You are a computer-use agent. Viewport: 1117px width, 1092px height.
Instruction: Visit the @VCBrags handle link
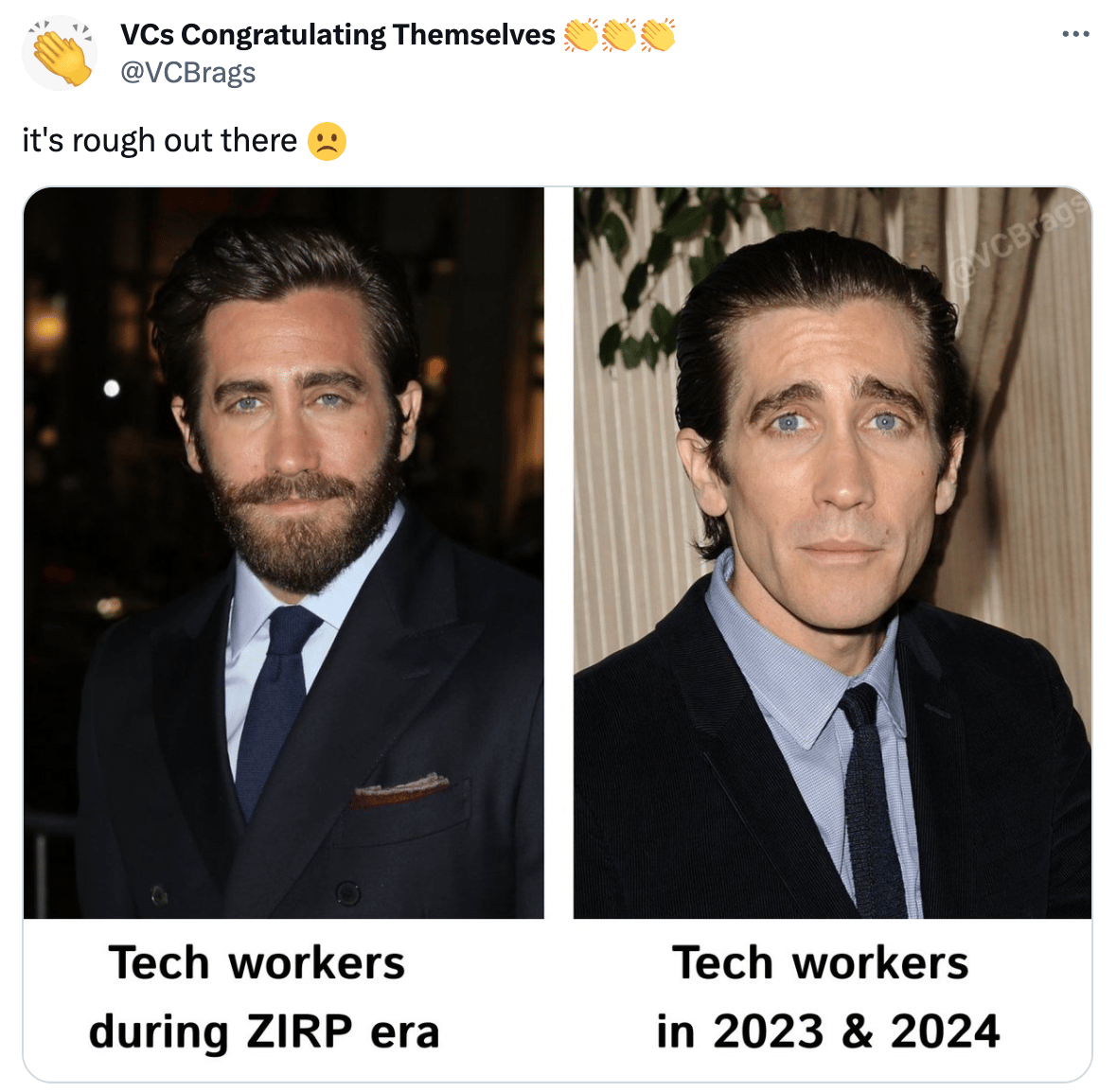pos(188,73)
